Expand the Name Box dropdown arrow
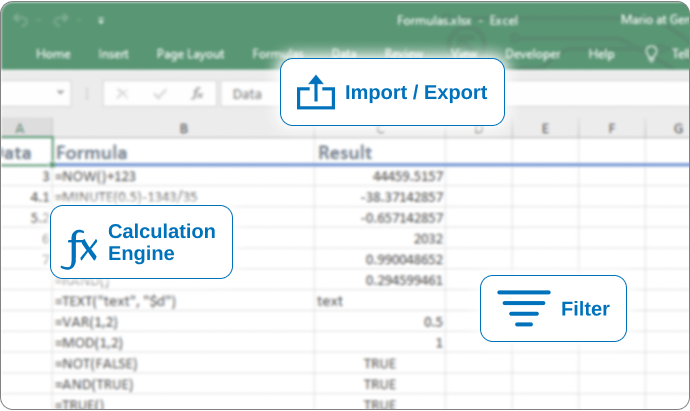Viewport: 690px width, 411px height. coord(60,92)
